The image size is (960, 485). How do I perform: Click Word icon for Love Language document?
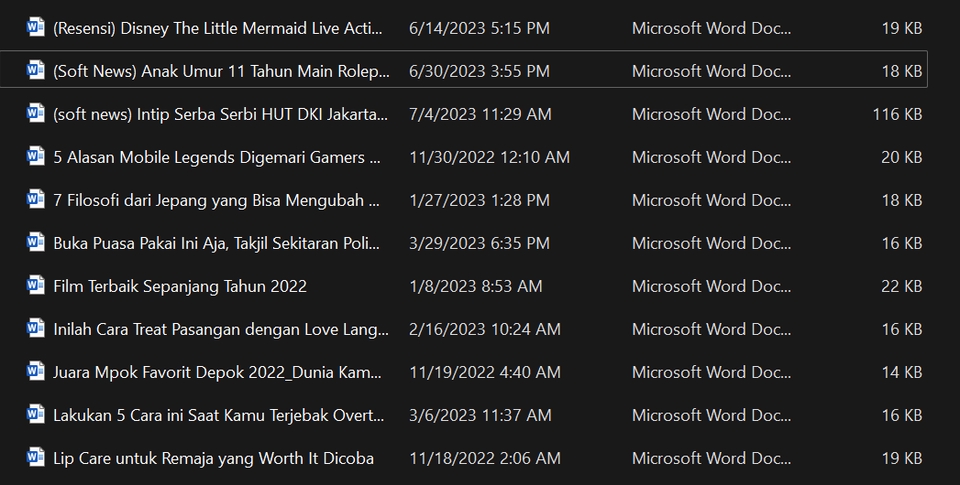coord(36,328)
